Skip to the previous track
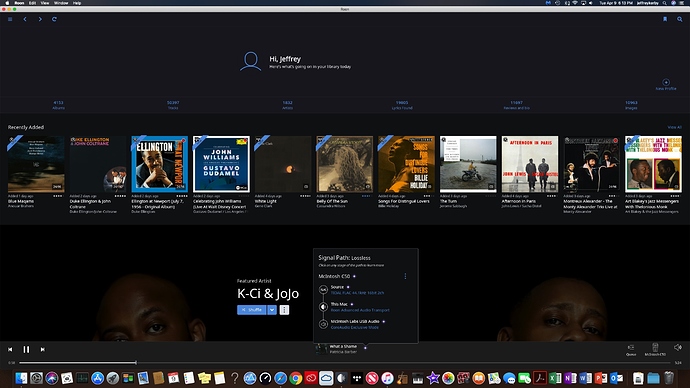690x388 pixels. (10, 349)
